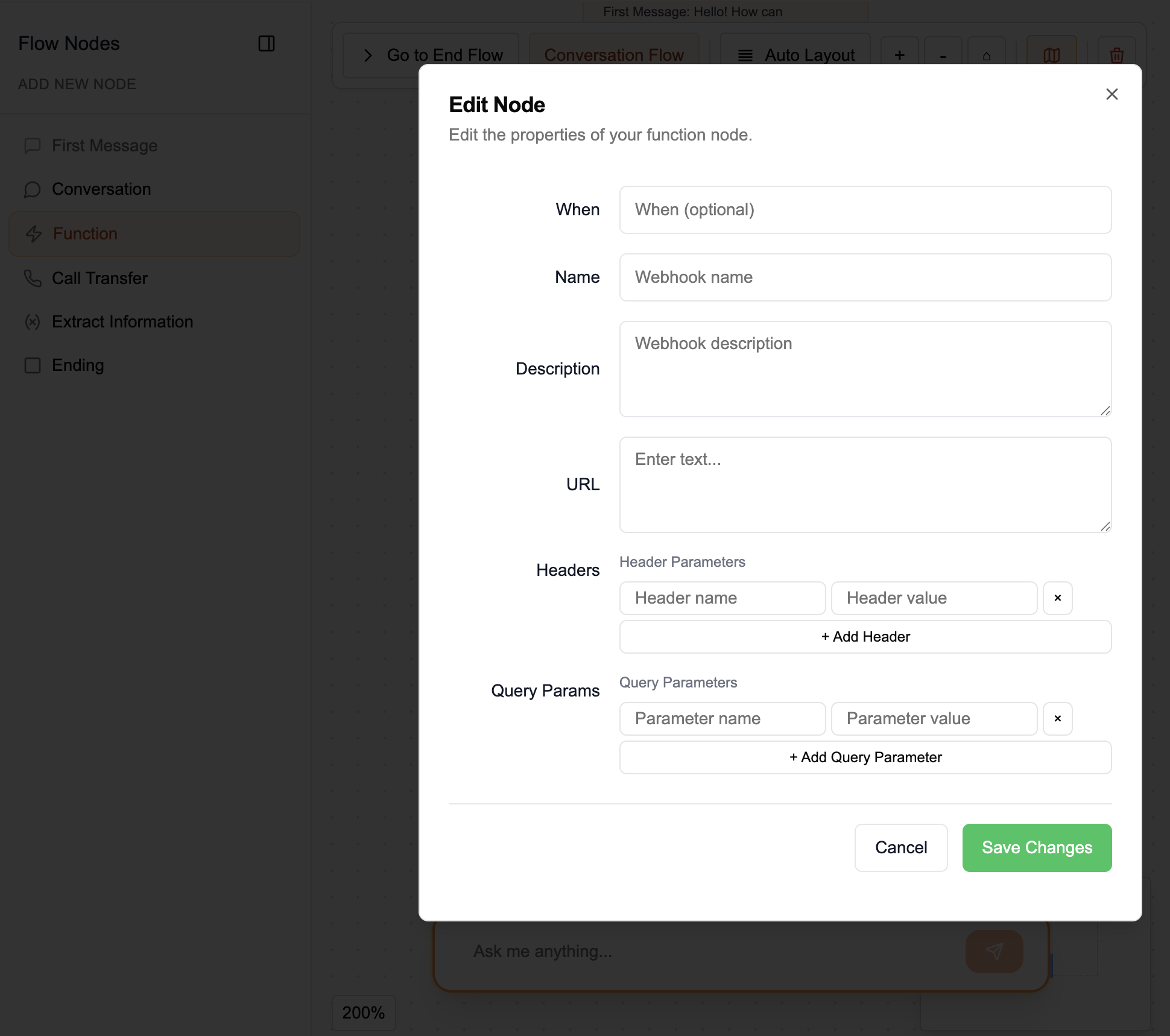Zoom in using the plus icon
Screen dimensions: 1170x1036
tap(899, 55)
